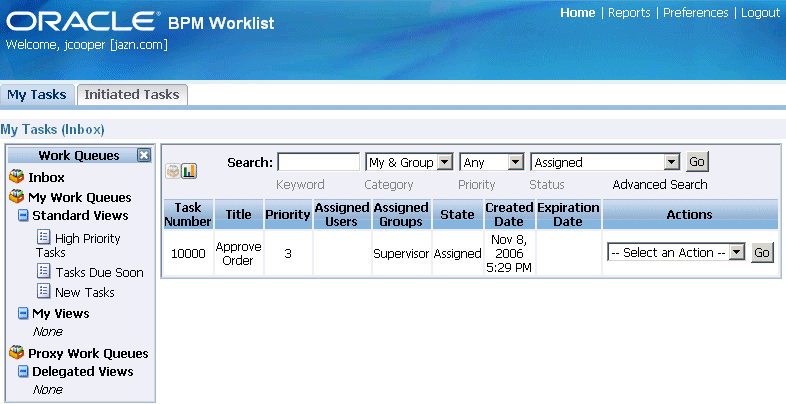Click the My Tasks (Inbox) heading
786x404 pixels.
(x=52, y=129)
